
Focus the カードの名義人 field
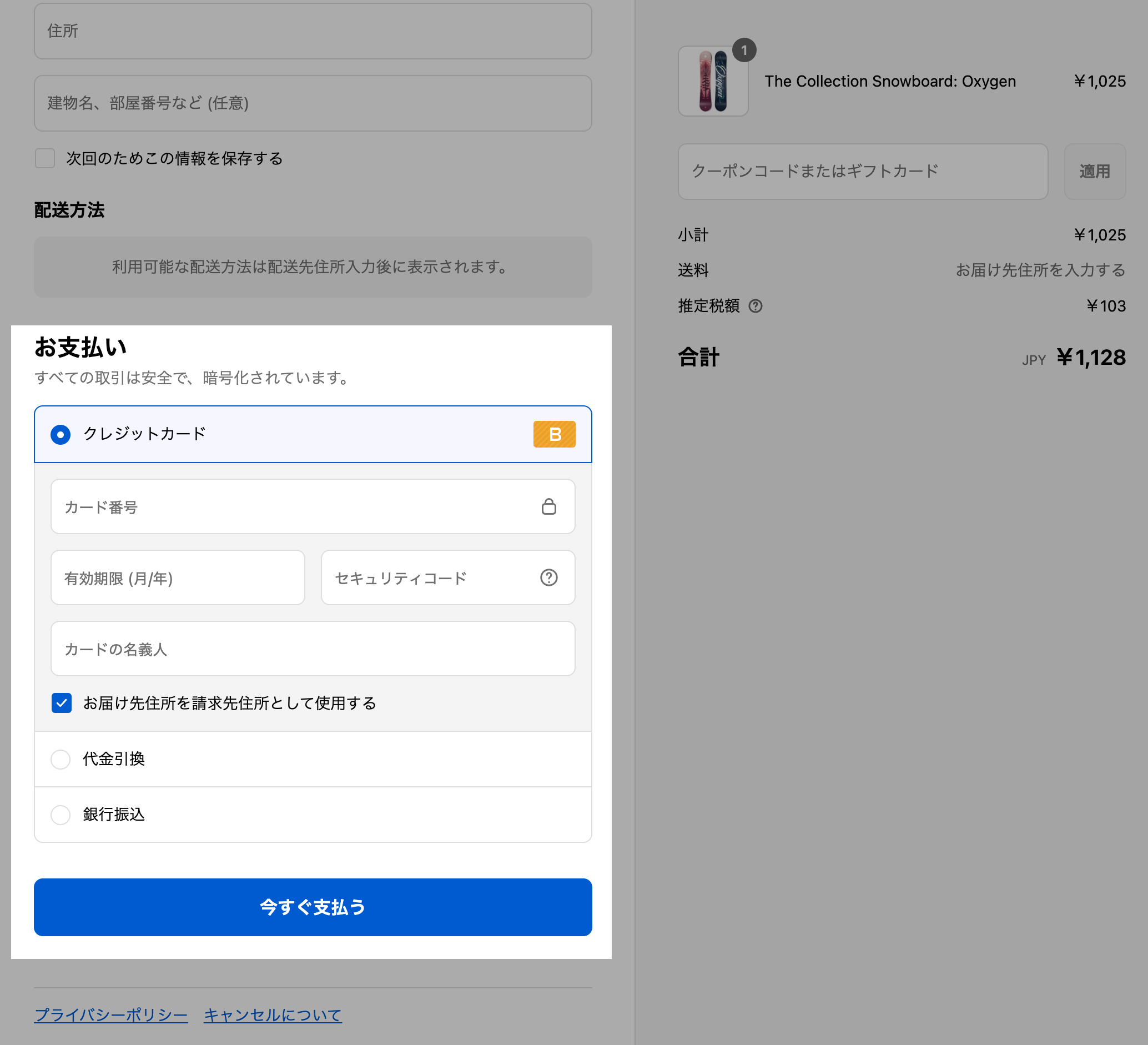tap(313, 649)
